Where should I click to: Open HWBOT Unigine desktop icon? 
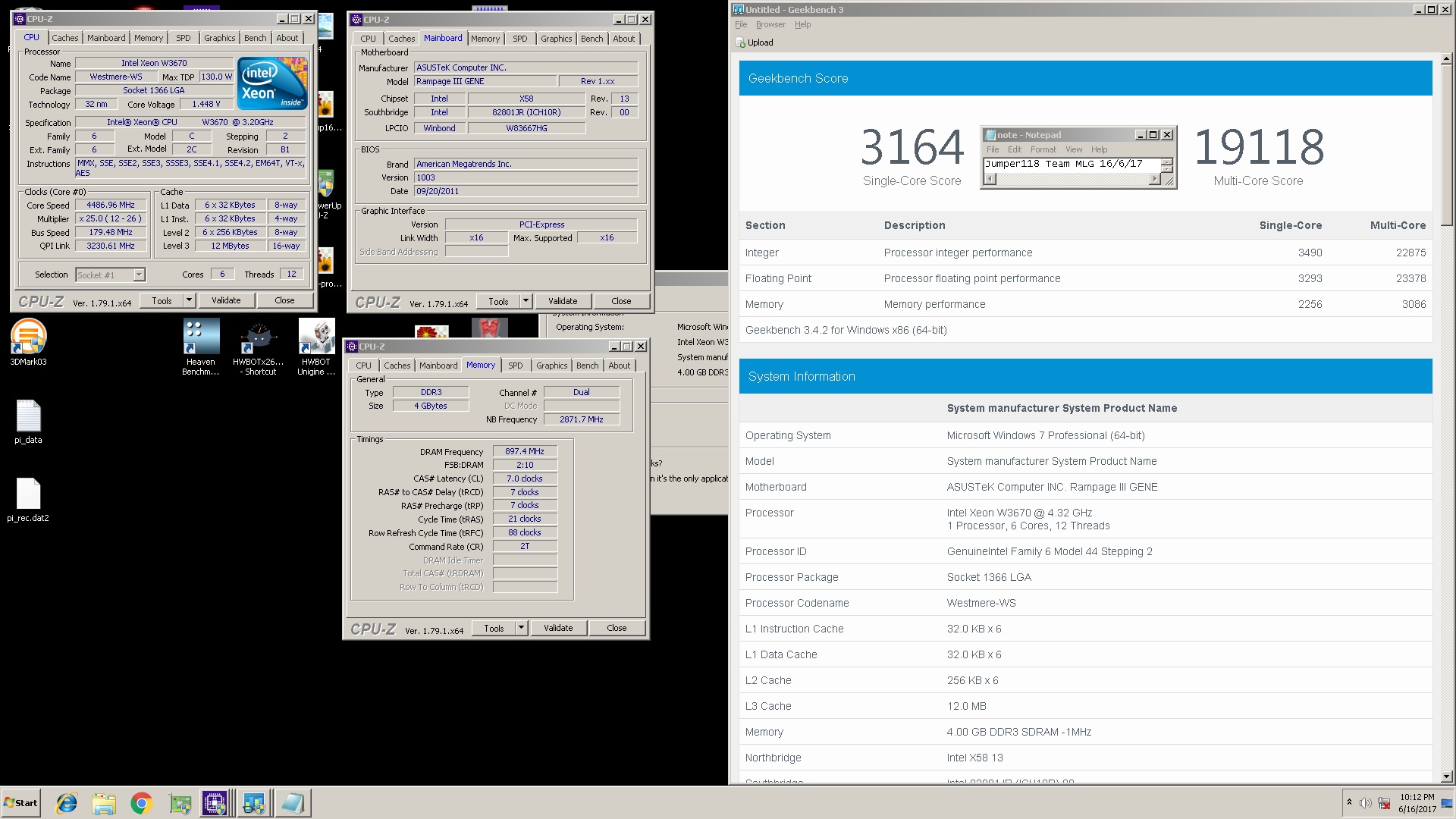click(x=316, y=347)
